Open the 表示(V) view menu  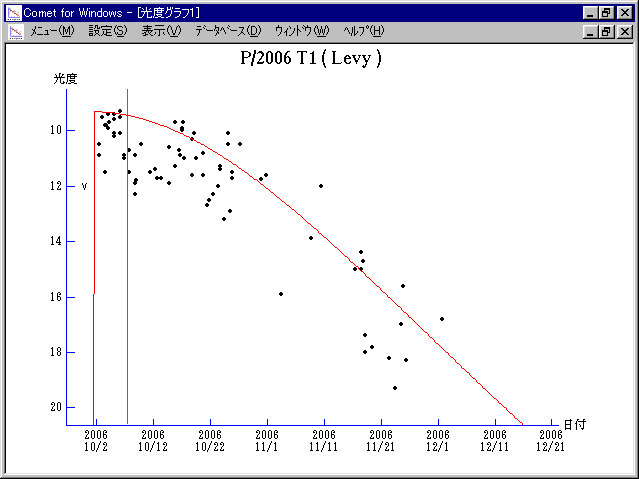(161, 31)
